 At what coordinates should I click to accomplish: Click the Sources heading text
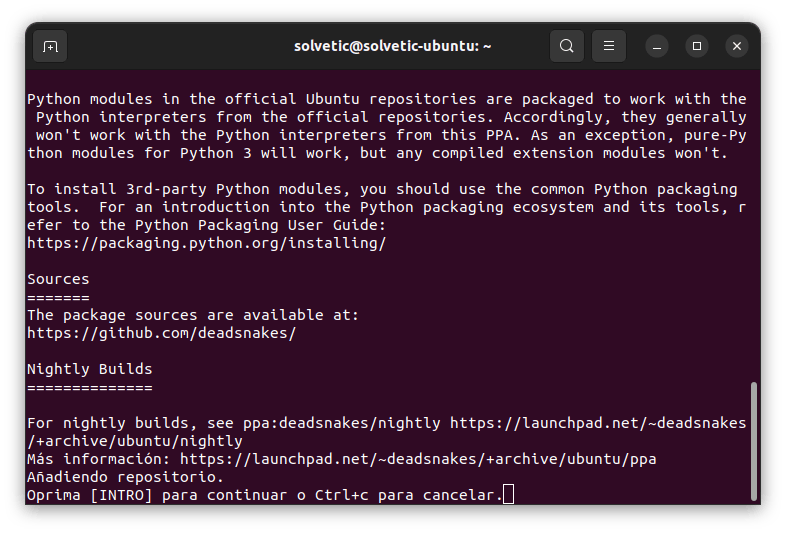pyautogui.click(x=58, y=279)
